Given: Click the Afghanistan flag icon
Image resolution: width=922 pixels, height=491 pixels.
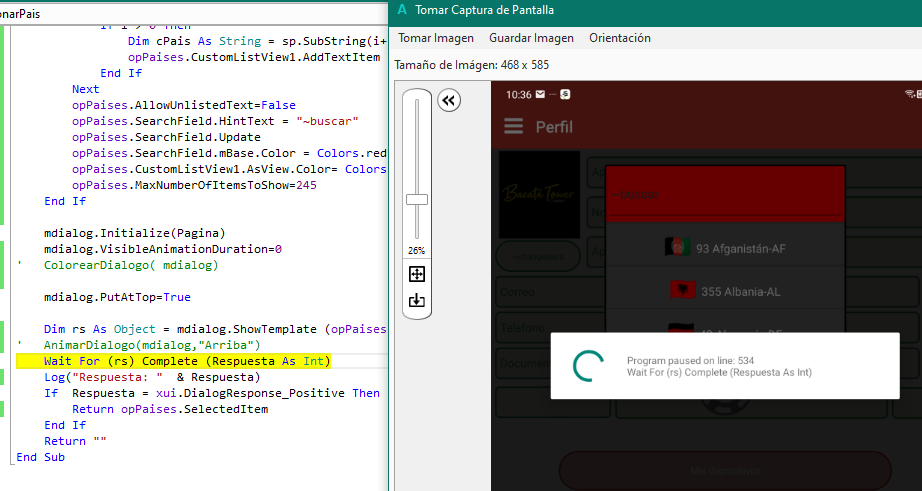Looking at the screenshot, I should 677,248.
